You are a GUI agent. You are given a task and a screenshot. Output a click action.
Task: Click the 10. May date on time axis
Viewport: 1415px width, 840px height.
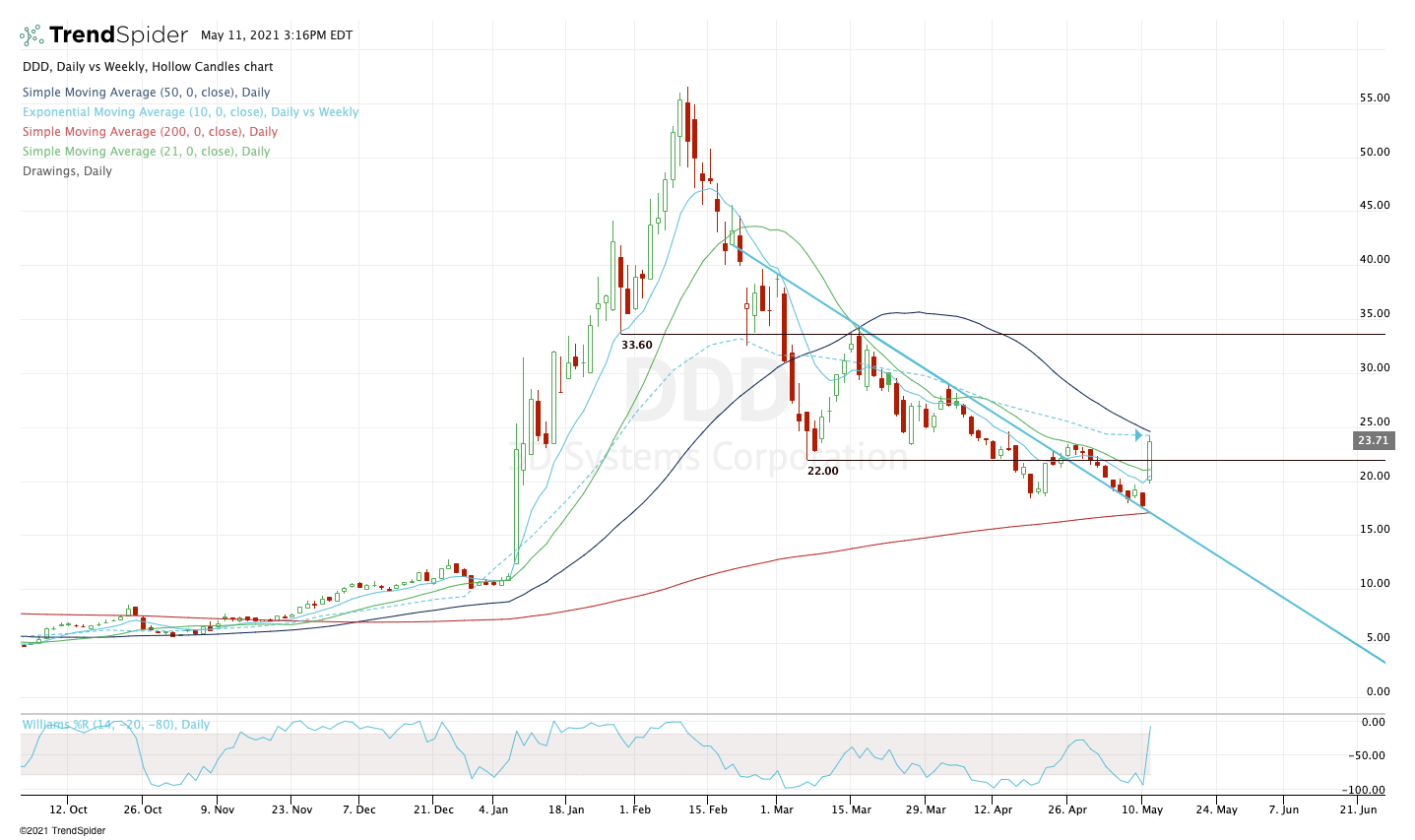1141,810
